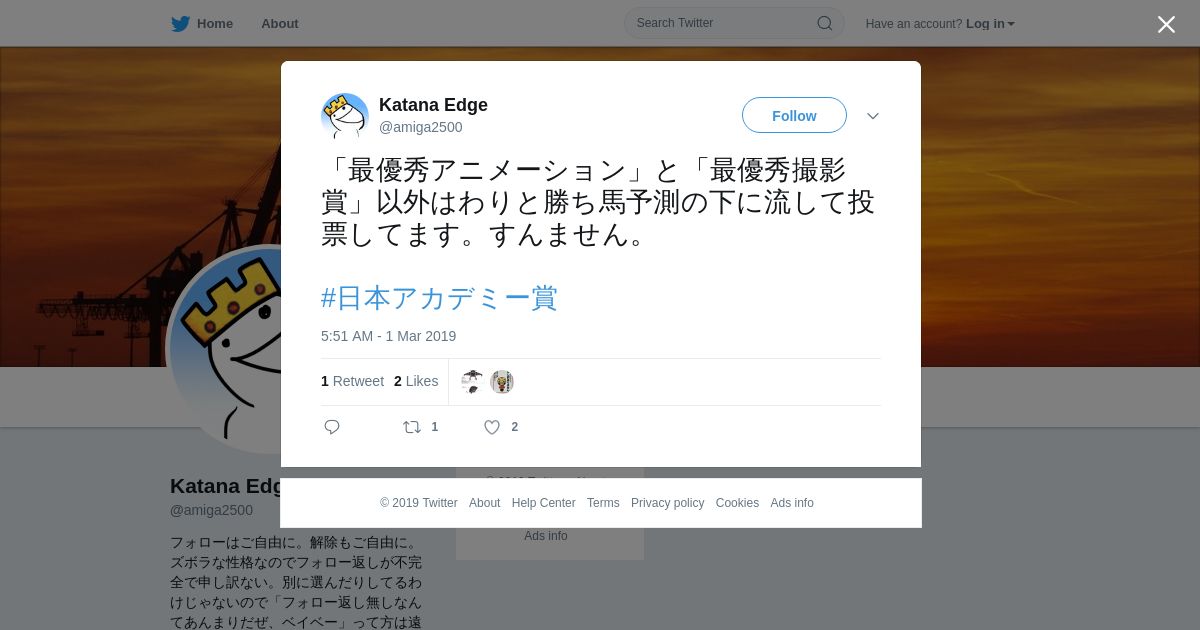This screenshot has width=1200, height=630.
Task: Close the tweet overlay with X
Action: pyautogui.click(x=1166, y=24)
